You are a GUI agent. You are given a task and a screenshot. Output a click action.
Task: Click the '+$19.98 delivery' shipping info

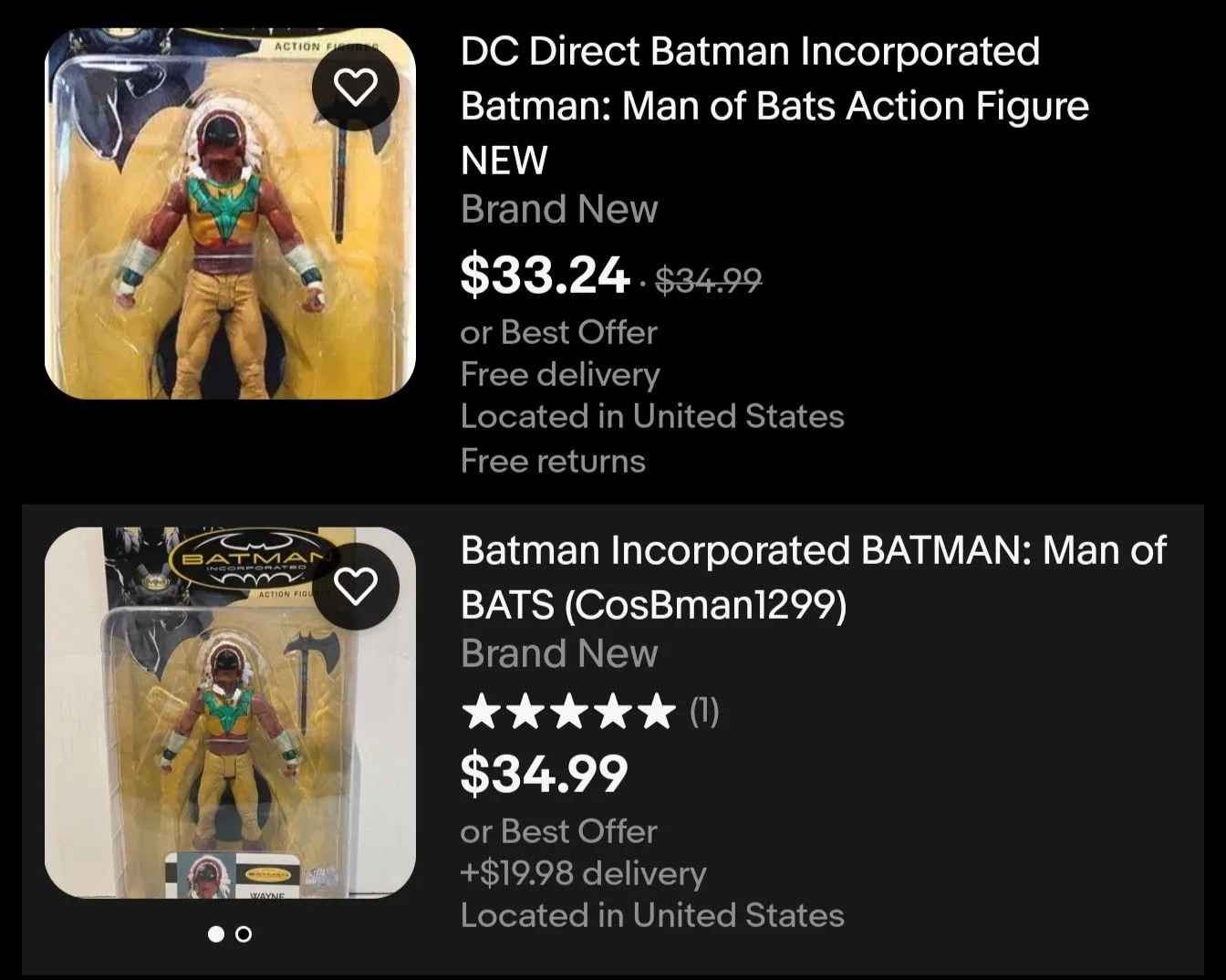(584, 873)
